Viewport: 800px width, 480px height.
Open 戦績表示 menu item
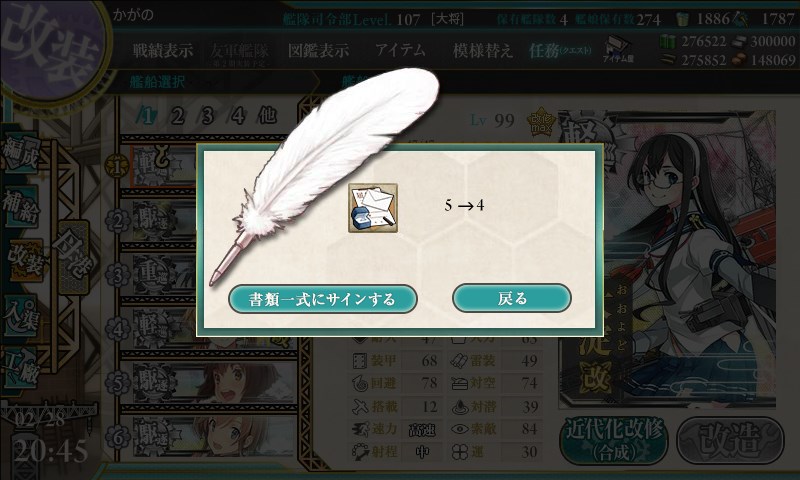coord(163,50)
